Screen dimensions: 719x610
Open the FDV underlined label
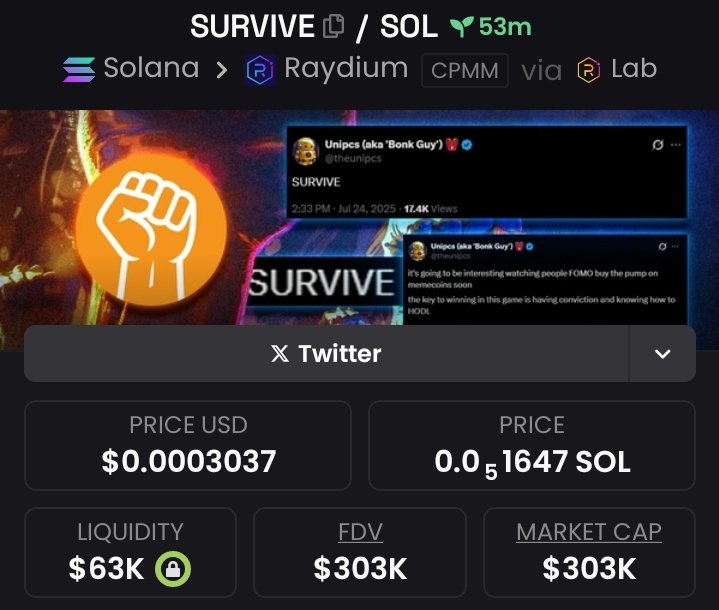pyautogui.click(x=360, y=532)
